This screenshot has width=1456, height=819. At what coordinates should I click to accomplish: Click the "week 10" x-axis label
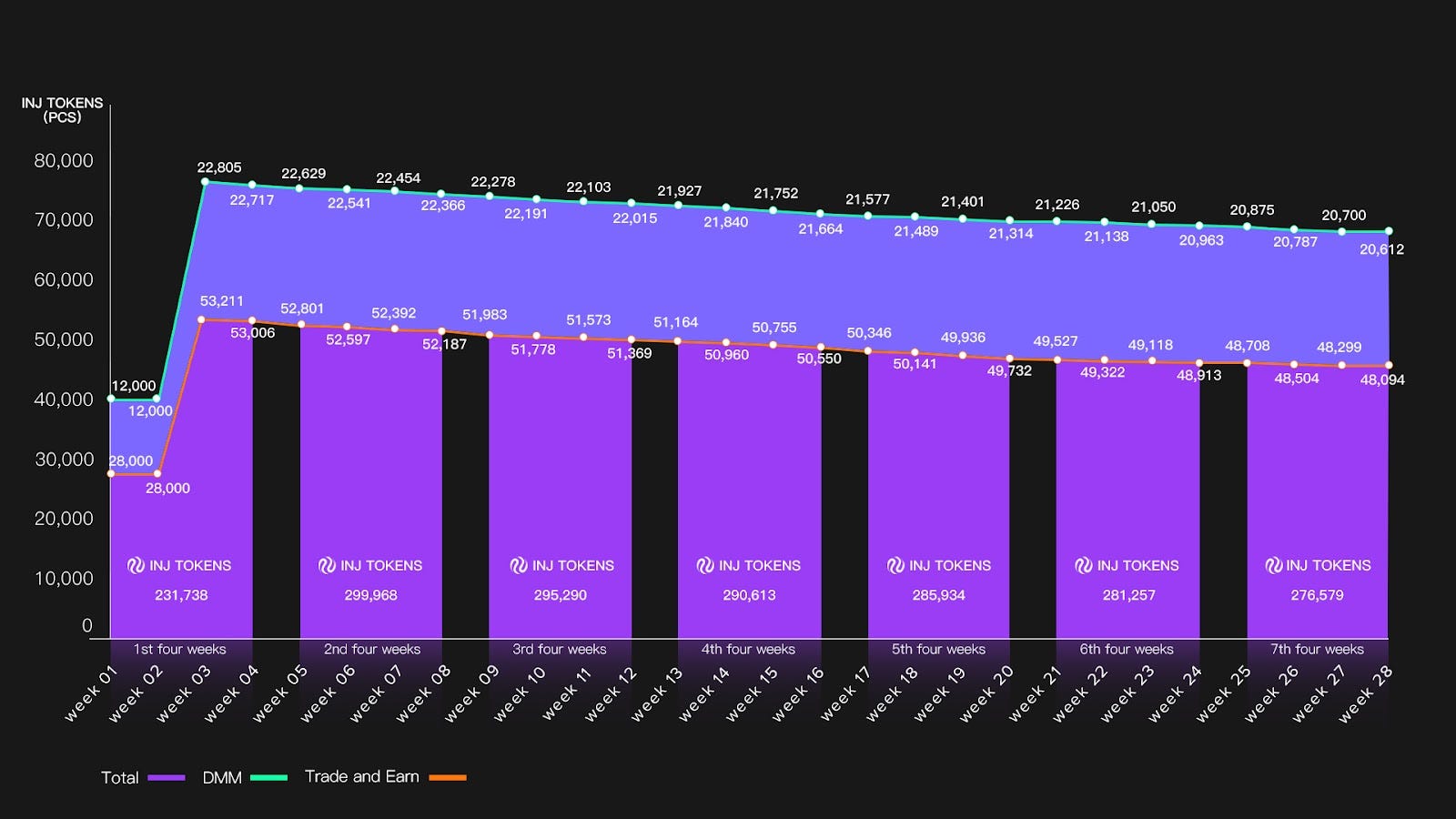(519, 694)
